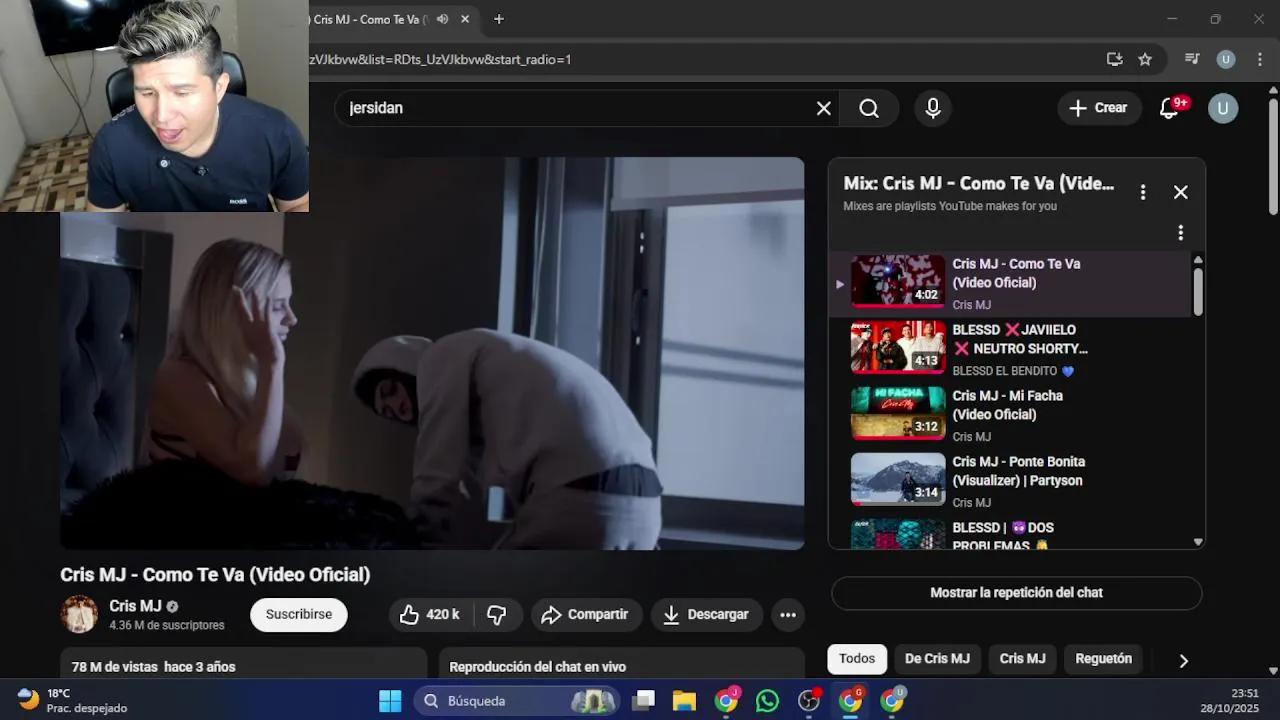The height and width of the screenshot is (720, 1280).
Task: Open Task View on the taskbar
Action: pos(644,701)
